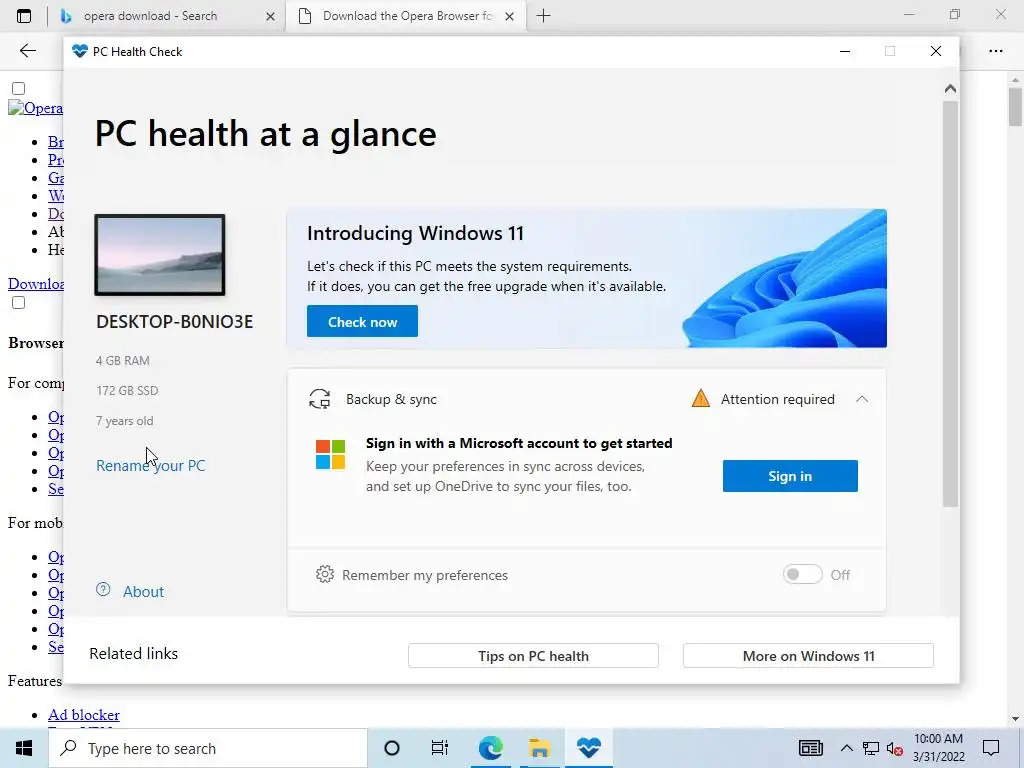Viewport: 1024px width, 768px height.
Task: Close the PC Health Check window
Action: click(x=936, y=51)
